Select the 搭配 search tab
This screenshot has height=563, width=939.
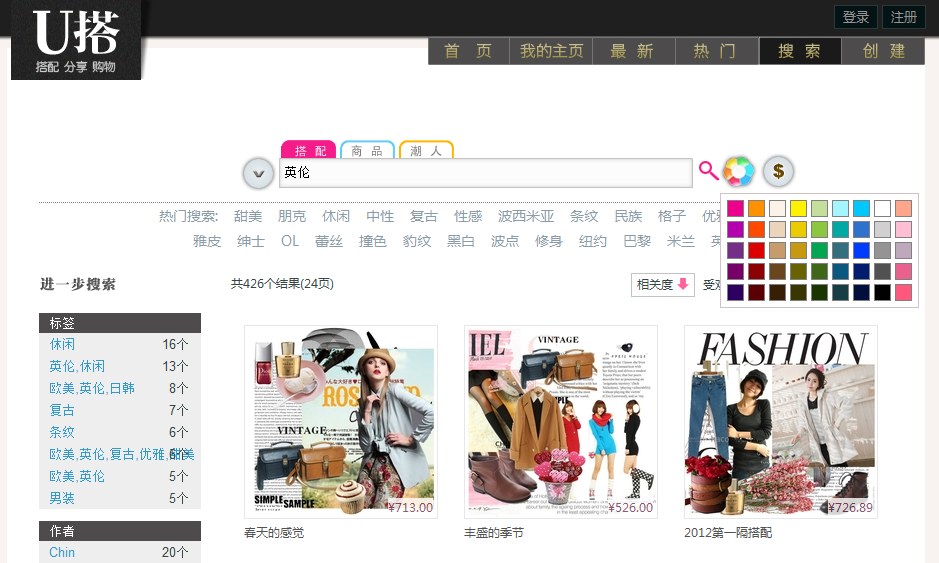tap(308, 150)
